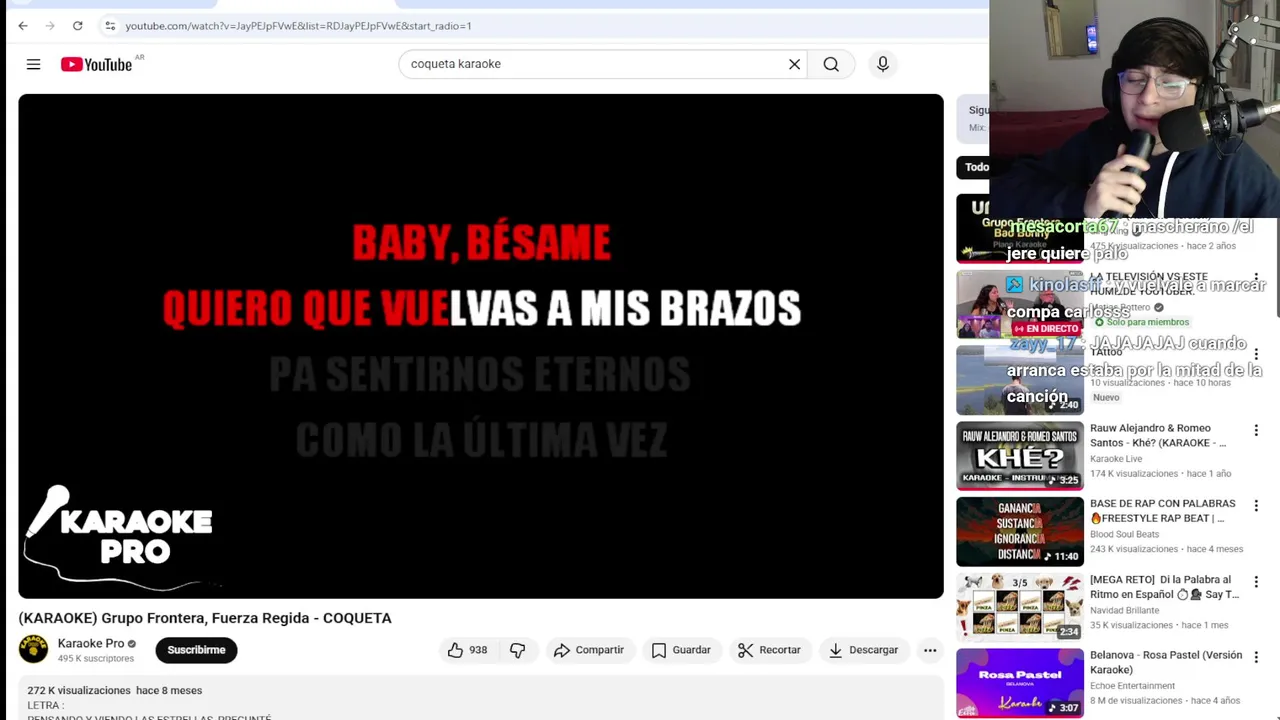
Task: Open 'Belanova - Rosa Pastel' video title
Action: [x=1166, y=662]
